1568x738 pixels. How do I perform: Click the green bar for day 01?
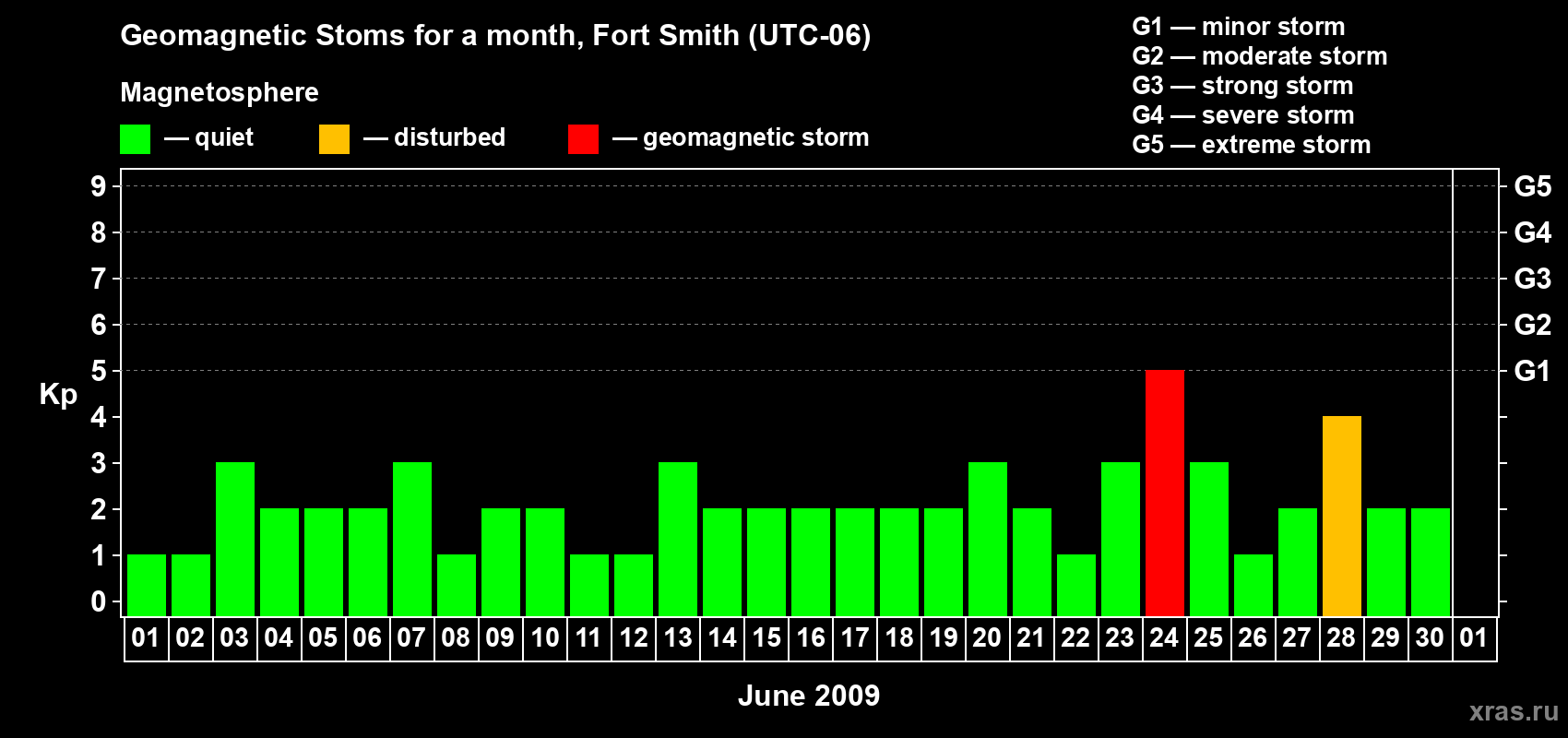[147, 585]
